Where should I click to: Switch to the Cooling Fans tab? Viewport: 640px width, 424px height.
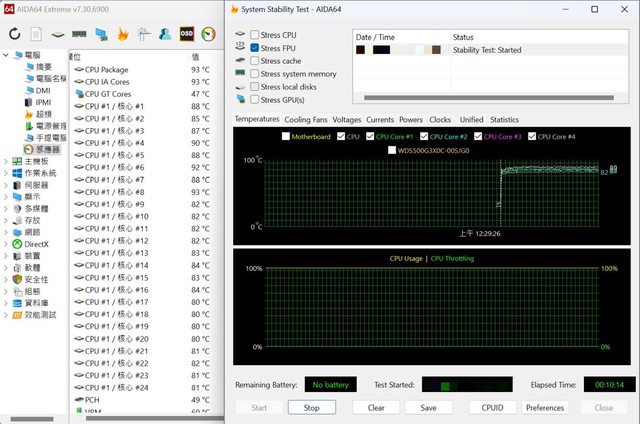[306, 119]
